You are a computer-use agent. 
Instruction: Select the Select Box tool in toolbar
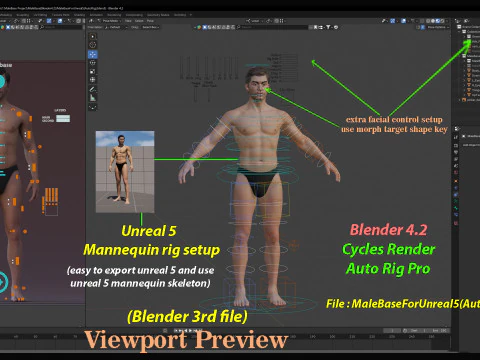[x=93, y=36]
